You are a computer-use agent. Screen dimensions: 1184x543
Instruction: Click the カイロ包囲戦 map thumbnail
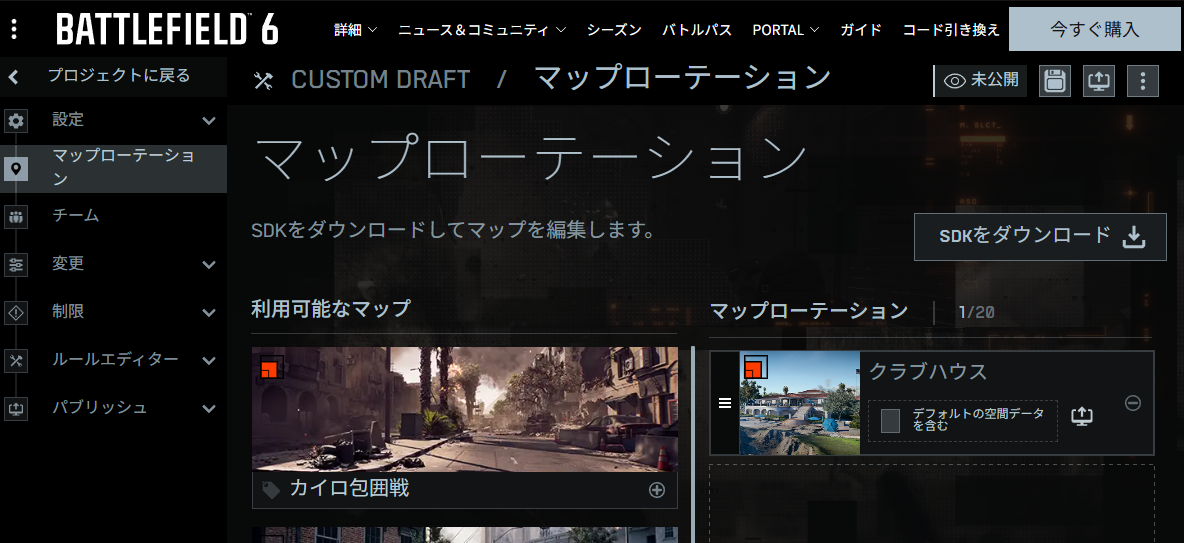(x=464, y=409)
